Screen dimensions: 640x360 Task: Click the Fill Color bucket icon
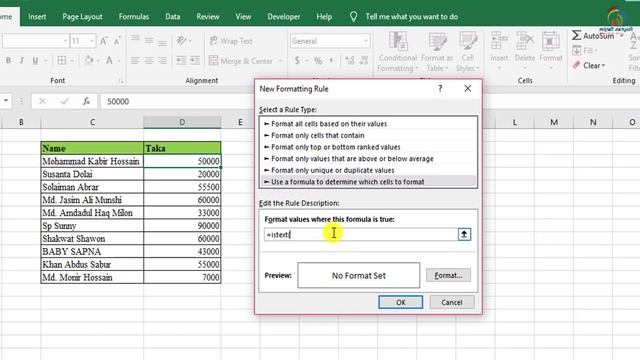[x=89, y=60]
